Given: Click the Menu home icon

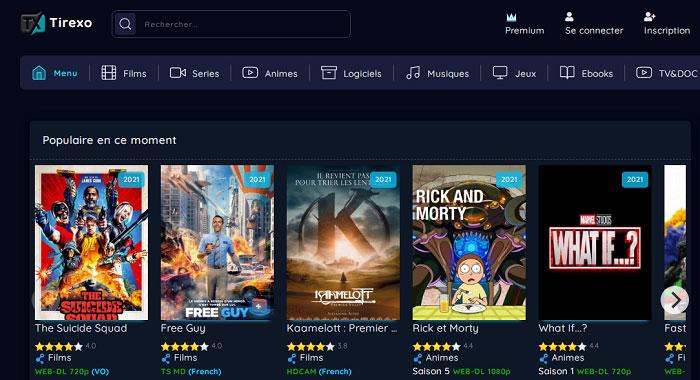Looking at the screenshot, I should (39, 73).
